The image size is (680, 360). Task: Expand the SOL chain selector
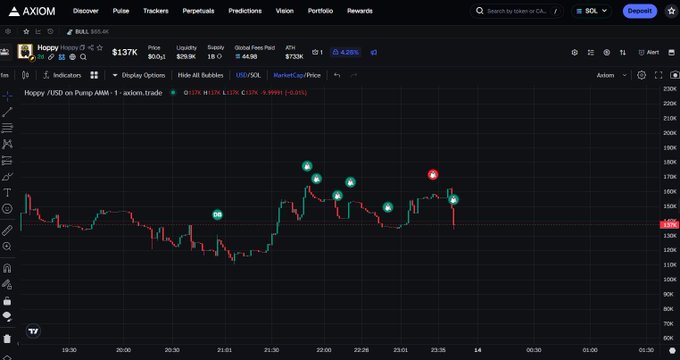coord(592,11)
